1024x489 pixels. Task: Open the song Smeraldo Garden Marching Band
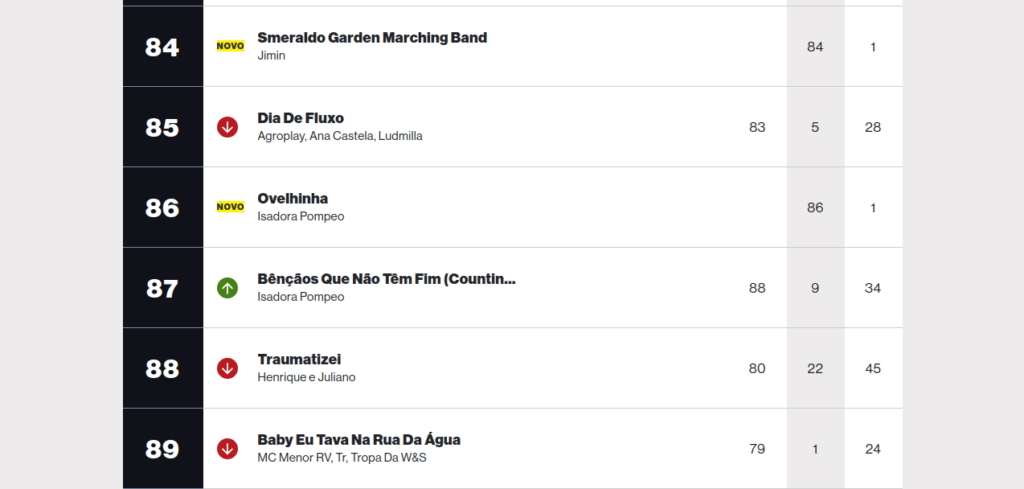click(372, 38)
